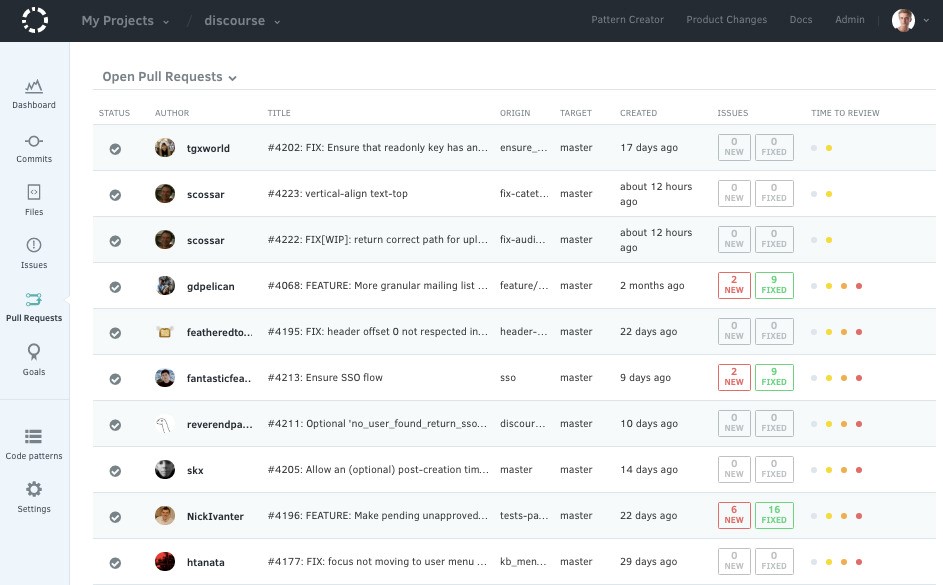Open Product Changes in top menu
Screen dimensions: 943x585
coord(726,20)
